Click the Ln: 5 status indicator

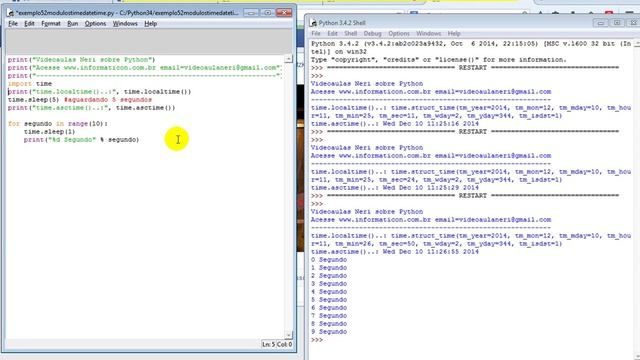pyautogui.click(x=269, y=344)
